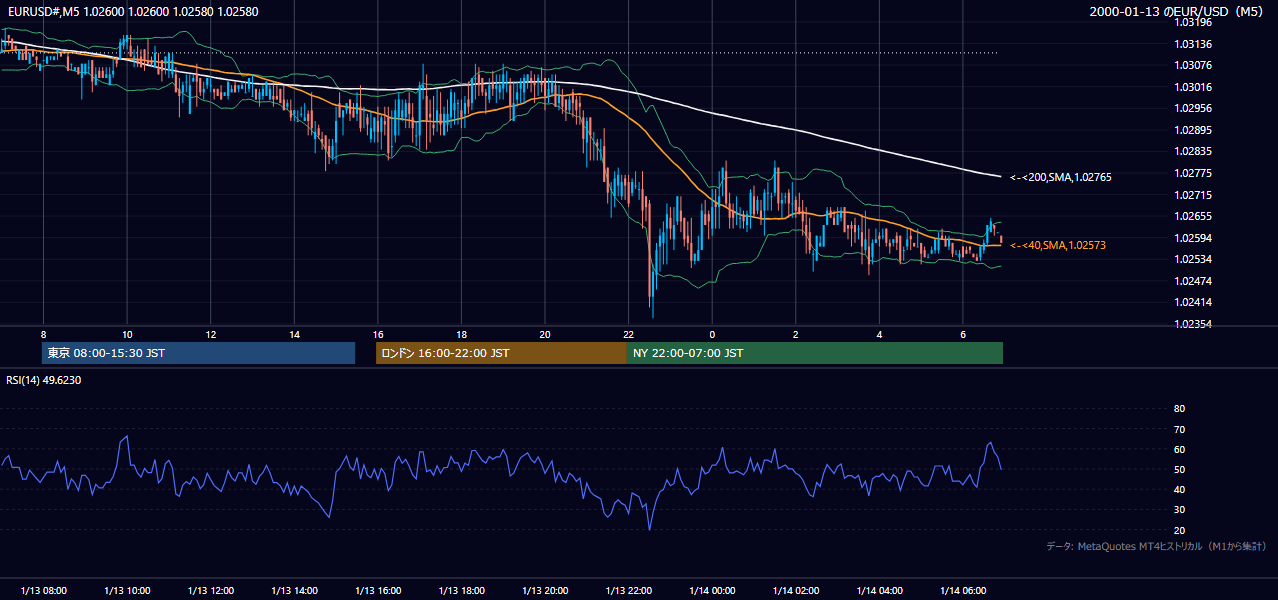Click hour label 18 on the price chart axis
Image resolution: width=1278 pixels, height=600 pixels.
[x=461, y=334]
